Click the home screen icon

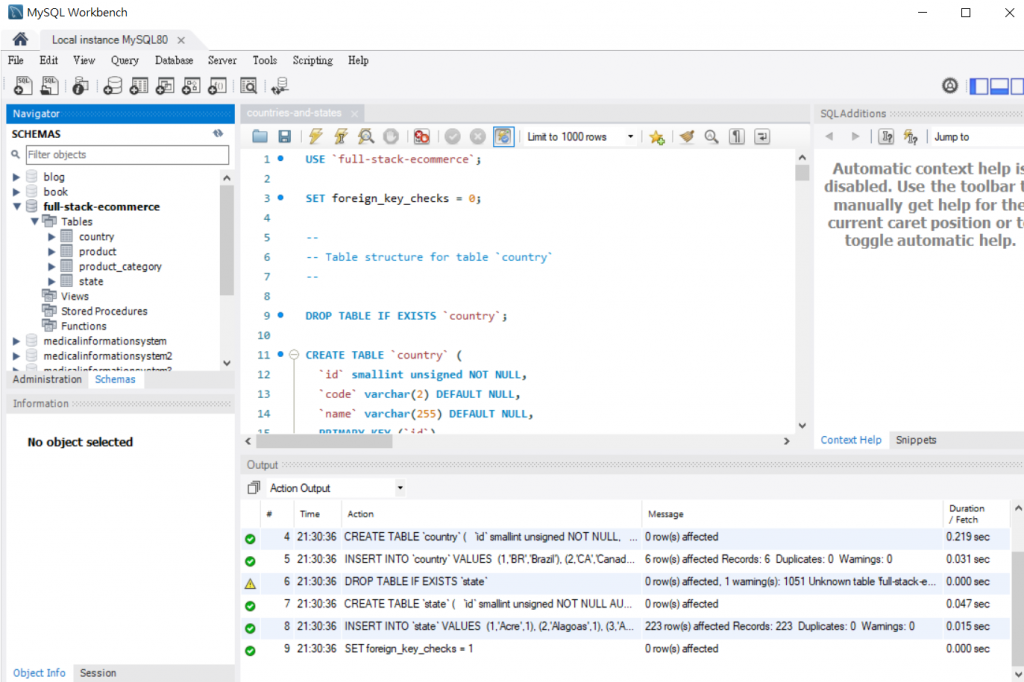coord(19,39)
